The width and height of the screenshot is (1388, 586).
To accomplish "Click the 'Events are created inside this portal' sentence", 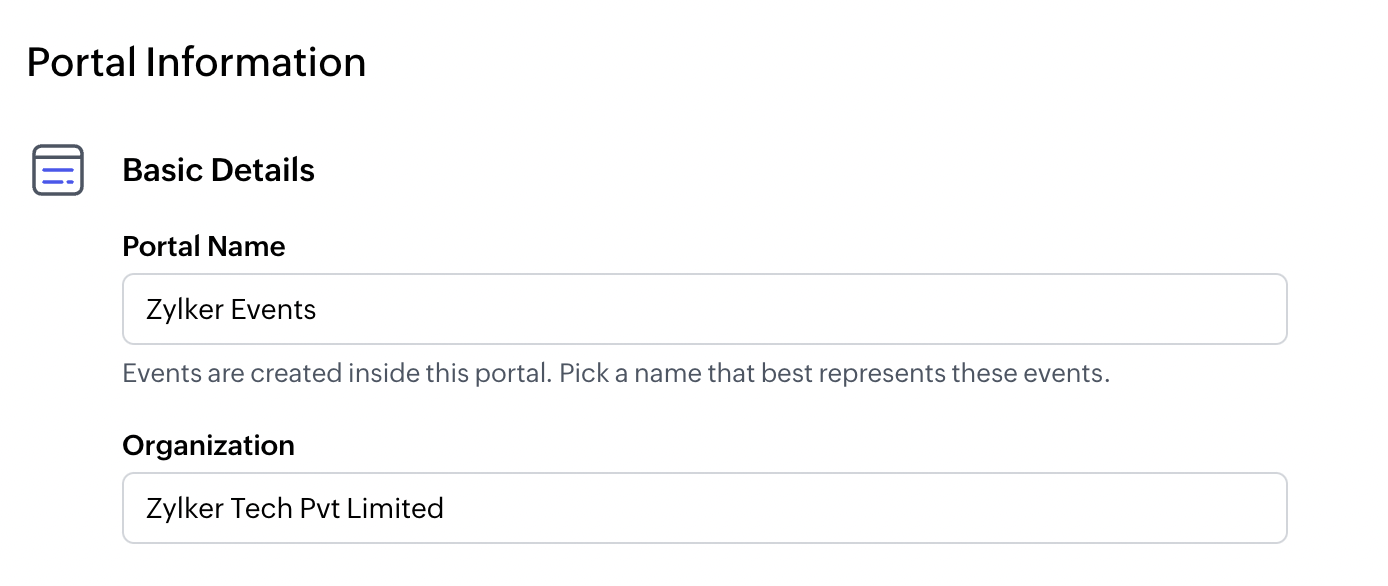I will click(336, 375).
